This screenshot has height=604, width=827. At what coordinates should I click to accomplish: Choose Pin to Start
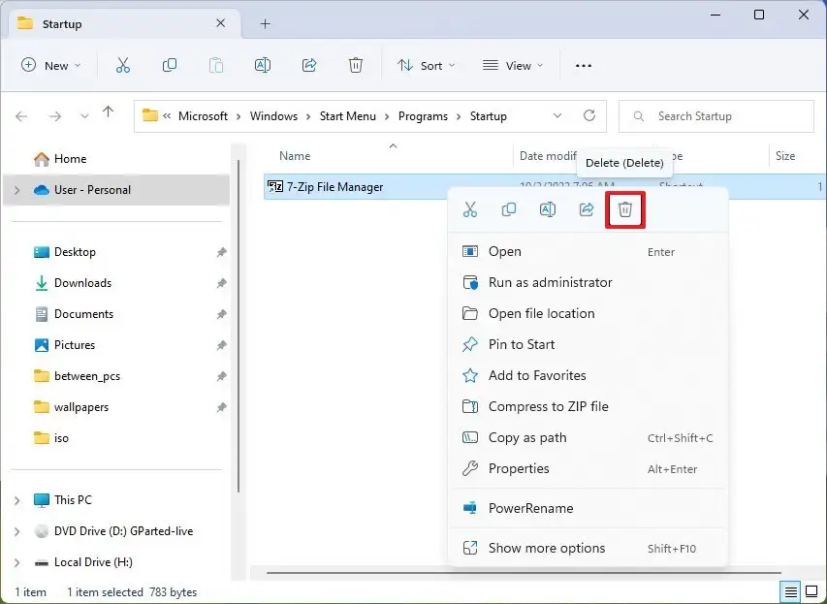click(x=588, y=344)
